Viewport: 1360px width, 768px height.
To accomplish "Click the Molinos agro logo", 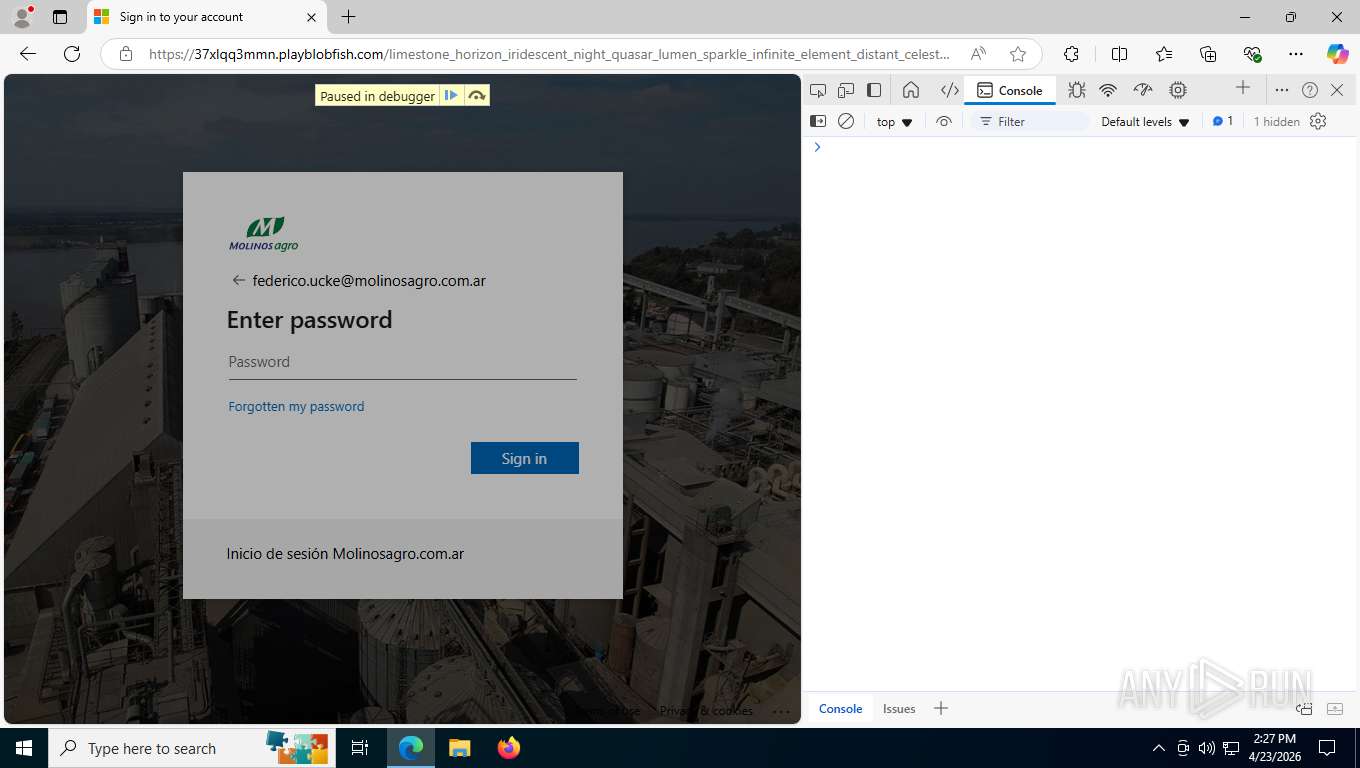I will tap(264, 234).
